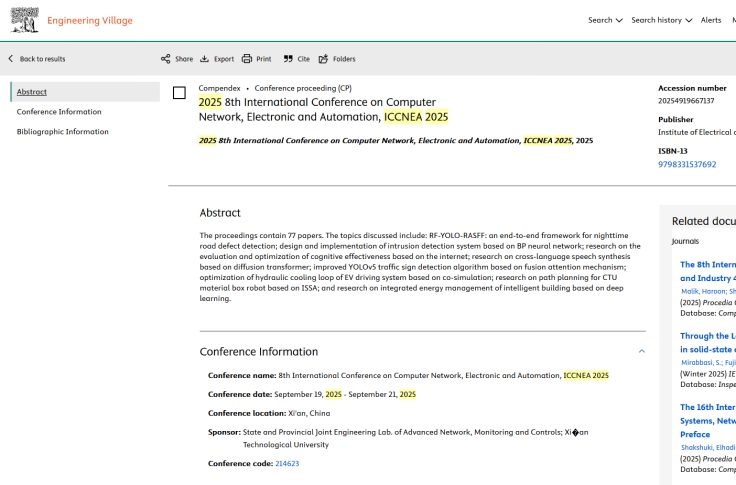Open the related document starting "Through the L"
This screenshot has width=736, height=485.
706,336
